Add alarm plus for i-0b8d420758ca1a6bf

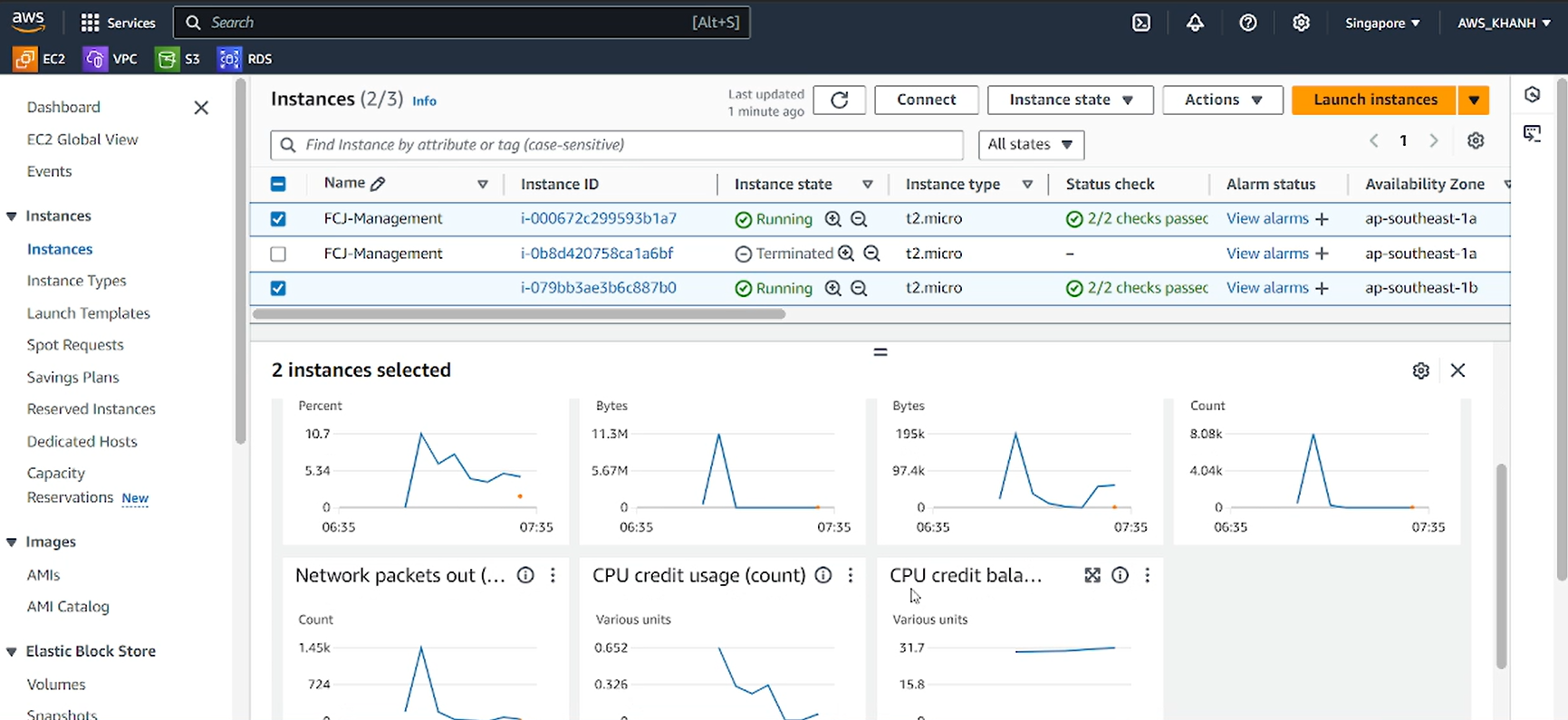pos(1322,254)
